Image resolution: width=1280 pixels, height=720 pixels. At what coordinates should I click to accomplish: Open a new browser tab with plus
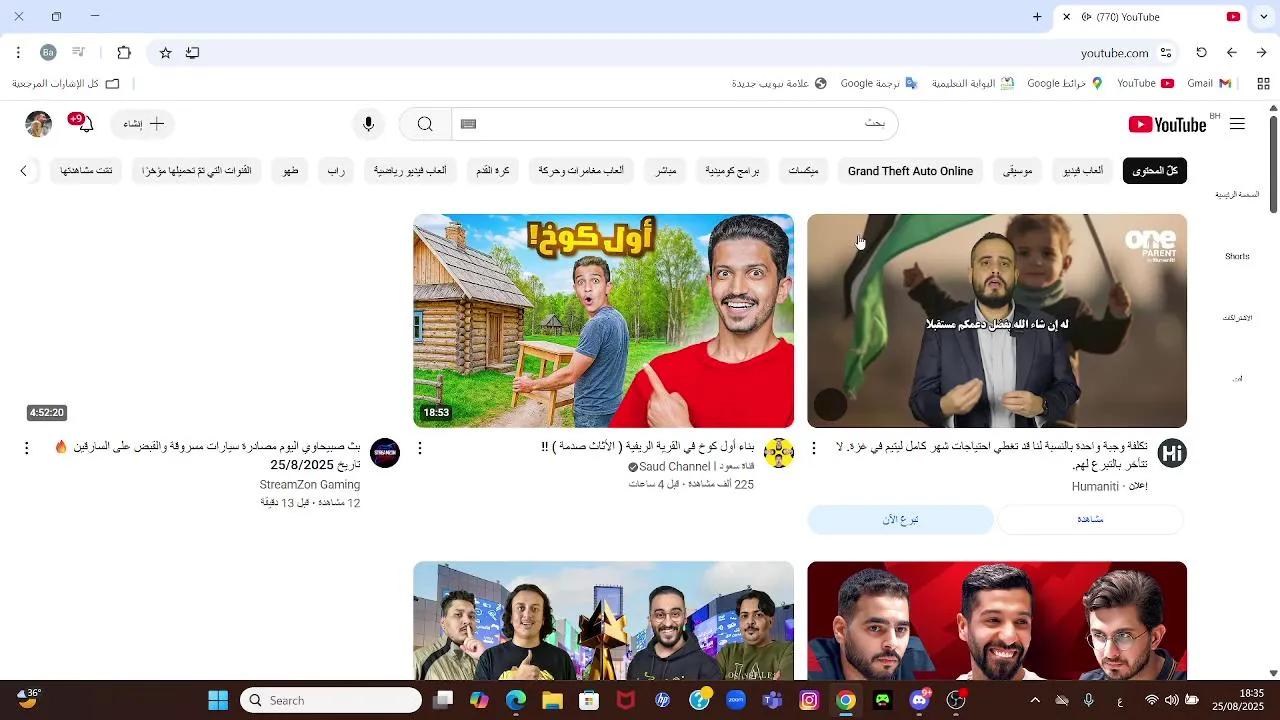point(1037,17)
